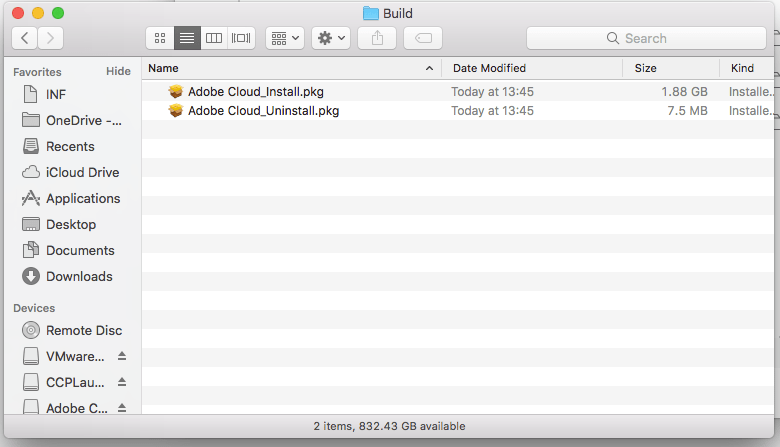
Task: Click the Kind cell of Adobe Cloud_Install.pkg
Action: 751,92
